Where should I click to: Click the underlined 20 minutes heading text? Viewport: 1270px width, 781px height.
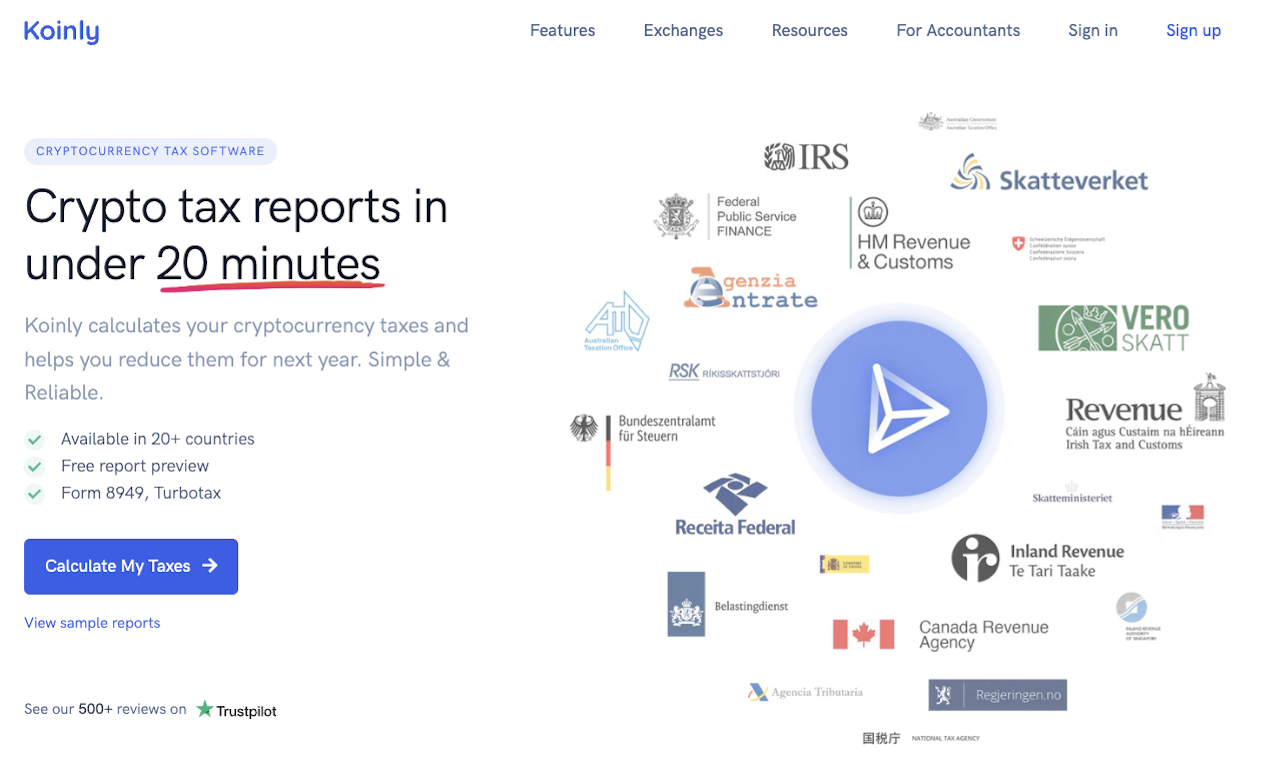268,265
